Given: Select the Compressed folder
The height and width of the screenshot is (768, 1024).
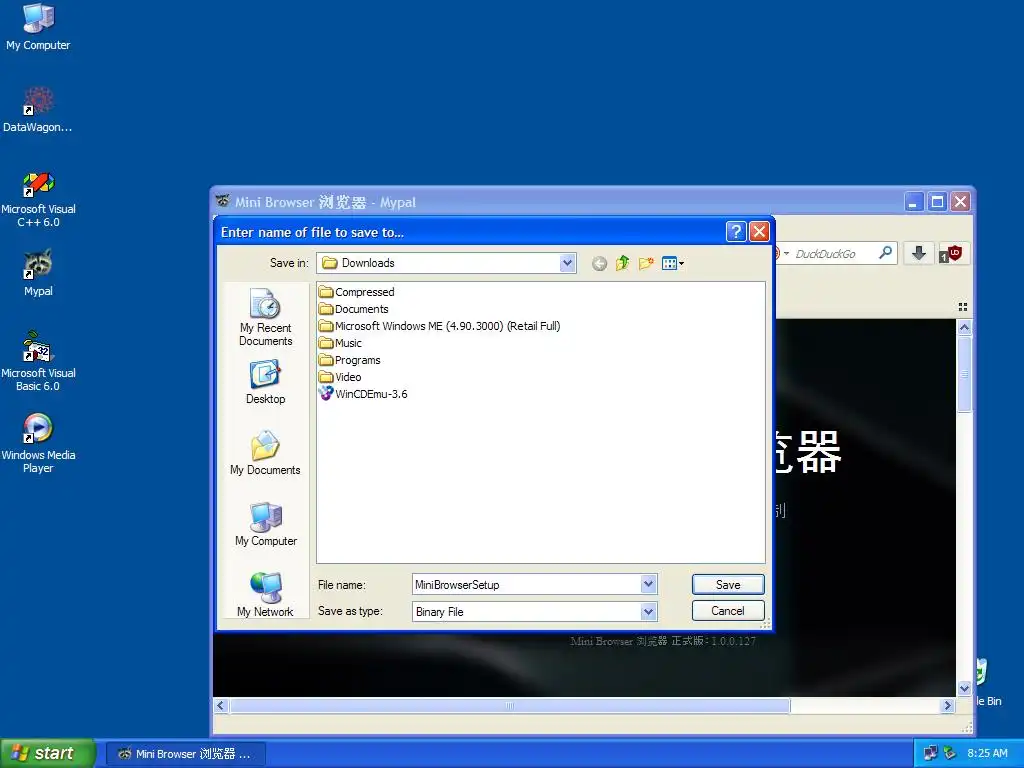Looking at the screenshot, I should click(357, 292).
